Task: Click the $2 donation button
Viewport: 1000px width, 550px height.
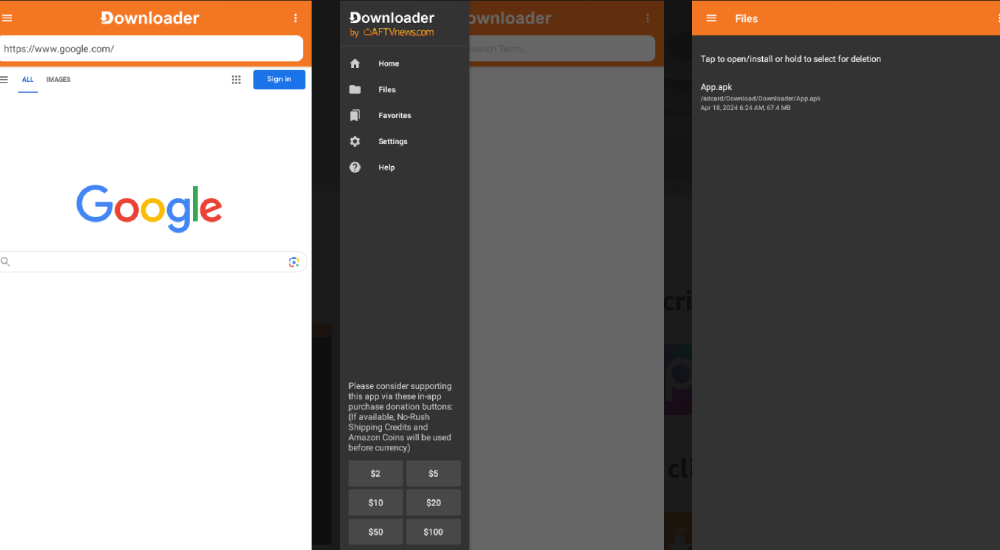Action: coord(376,473)
